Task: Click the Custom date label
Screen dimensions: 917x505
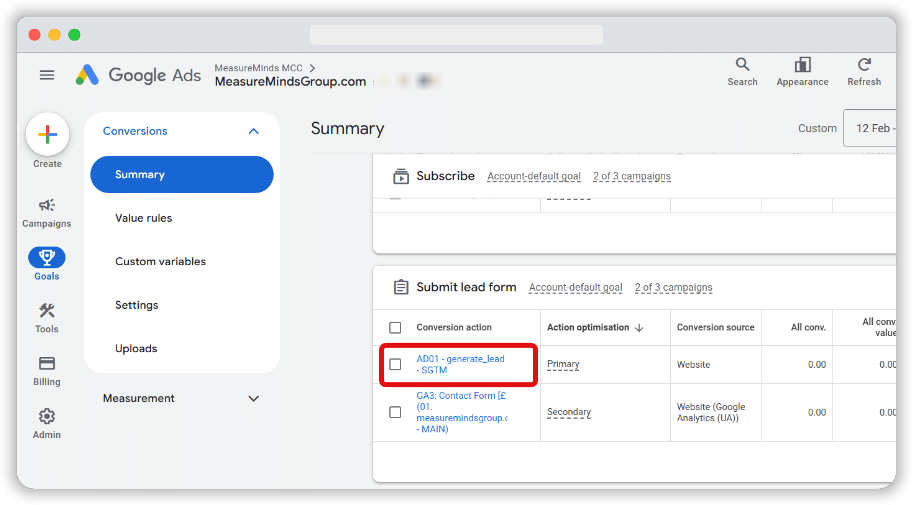Action: click(x=817, y=128)
